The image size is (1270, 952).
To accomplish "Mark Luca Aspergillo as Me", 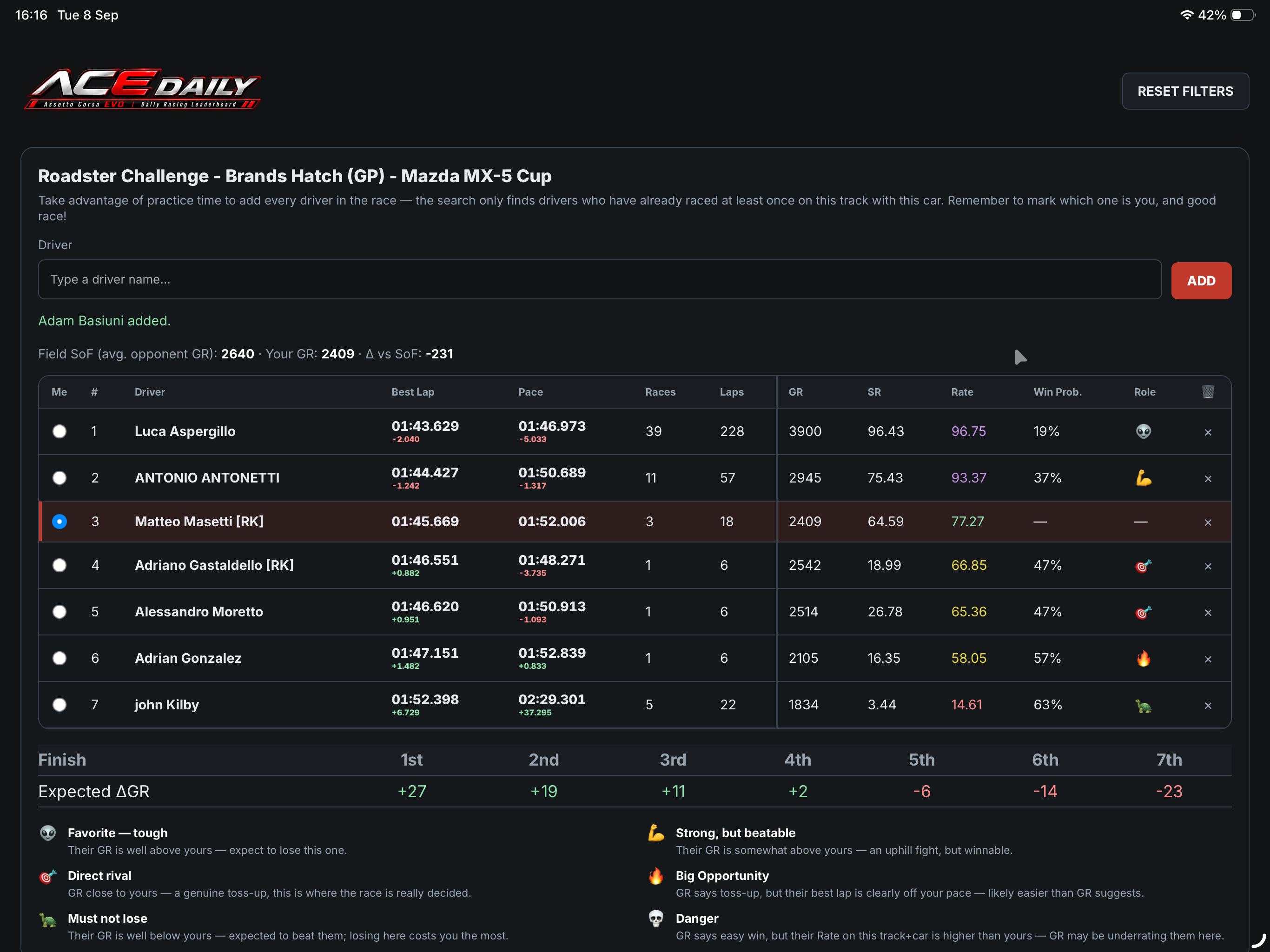I will [x=59, y=431].
